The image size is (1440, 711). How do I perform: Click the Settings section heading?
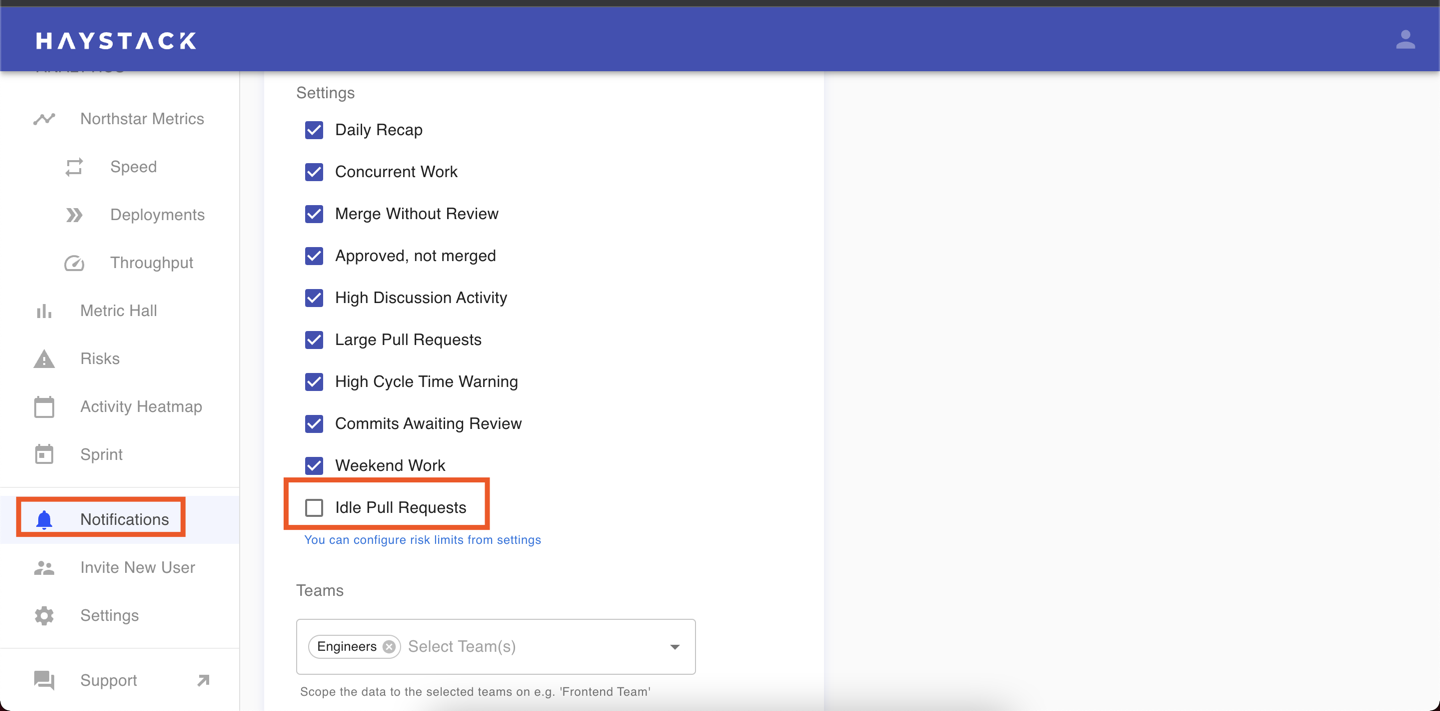(x=325, y=93)
